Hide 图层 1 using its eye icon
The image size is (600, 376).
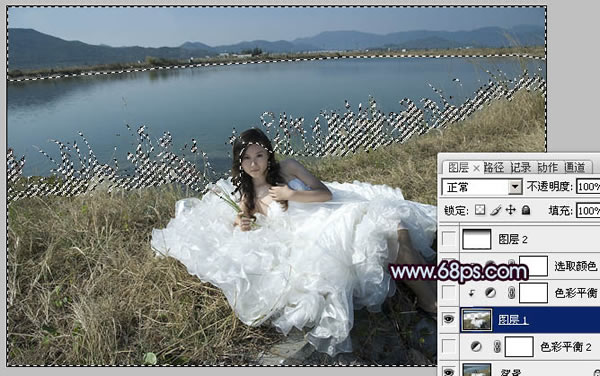(x=448, y=319)
